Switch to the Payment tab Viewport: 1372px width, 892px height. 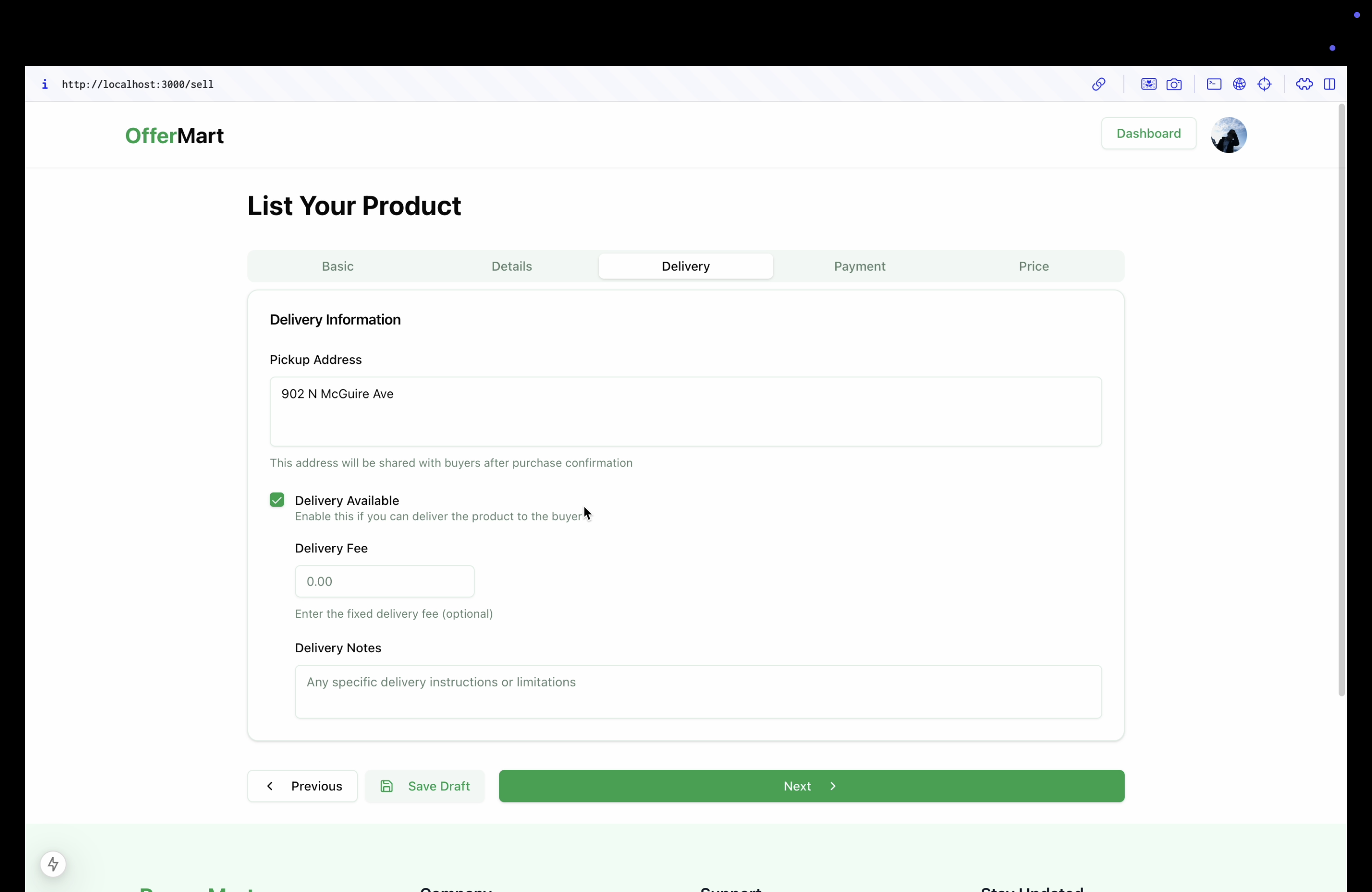[x=859, y=266]
